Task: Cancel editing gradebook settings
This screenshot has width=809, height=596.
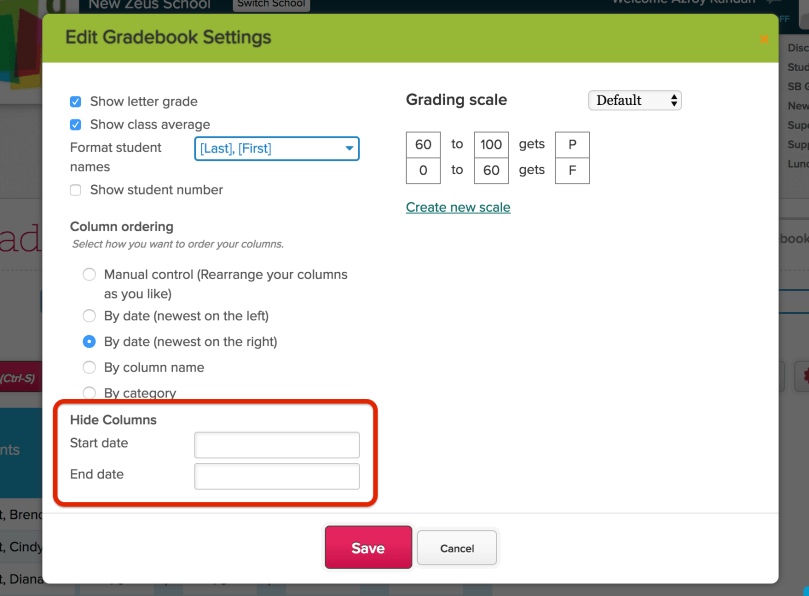Action: 457,548
